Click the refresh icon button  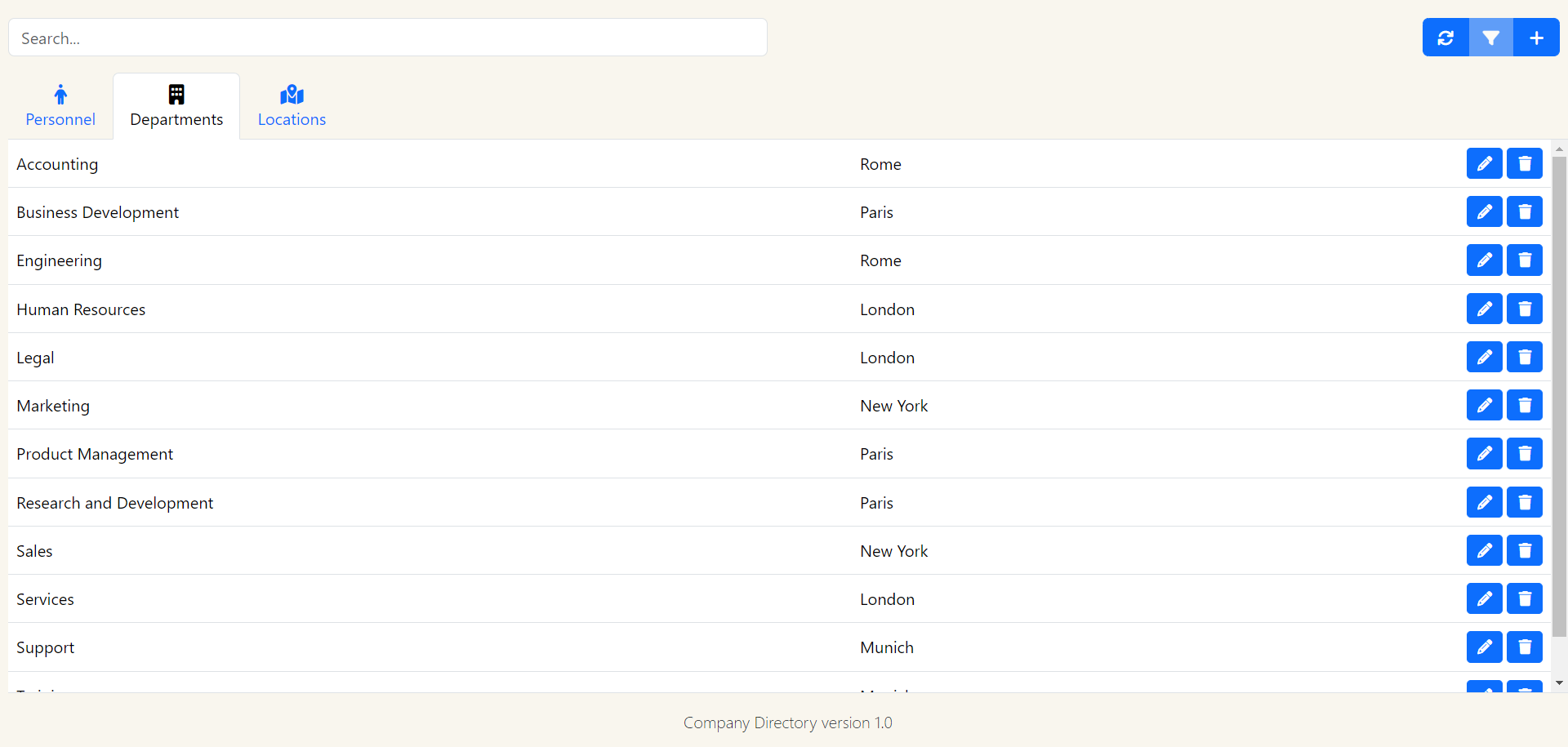(x=1445, y=38)
